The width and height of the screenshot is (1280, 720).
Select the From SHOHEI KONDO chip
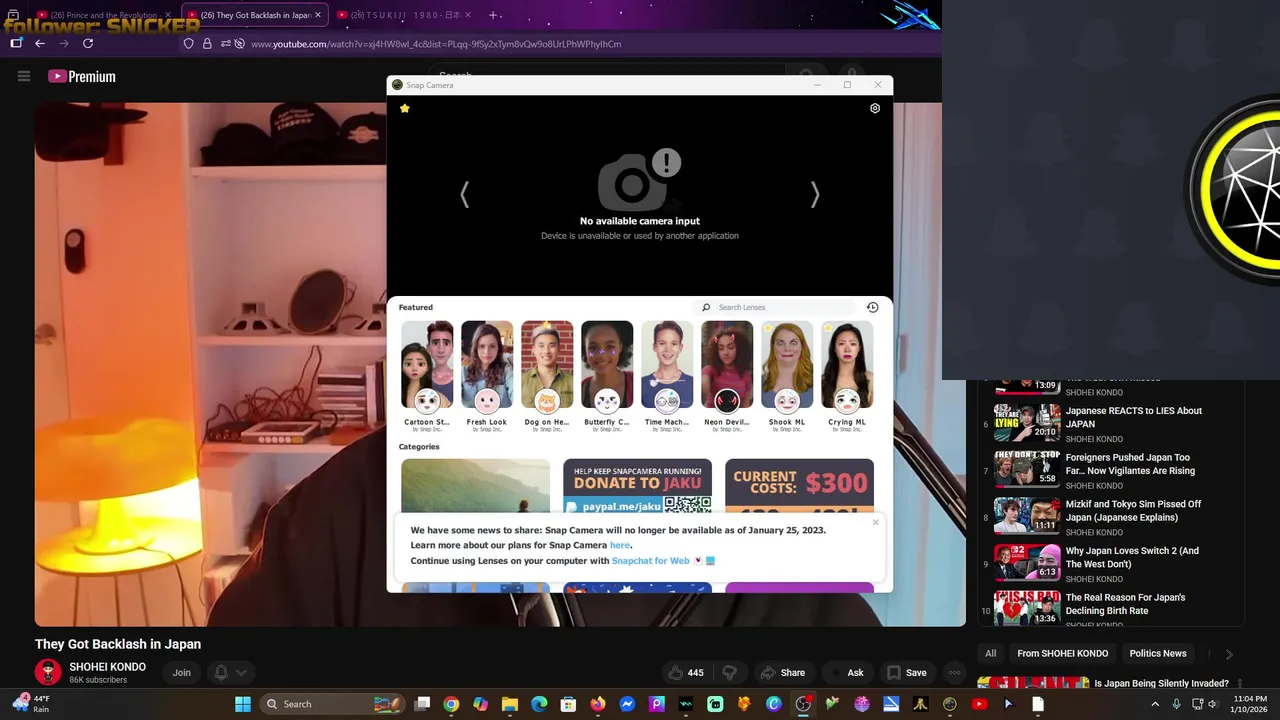coord(1062,654)
